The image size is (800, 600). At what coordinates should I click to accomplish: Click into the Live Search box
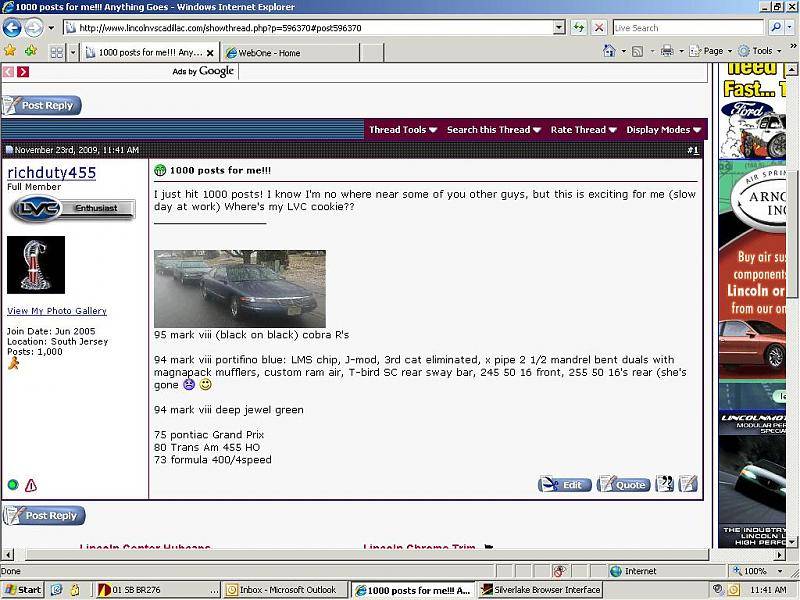click(x=689, y=28)
